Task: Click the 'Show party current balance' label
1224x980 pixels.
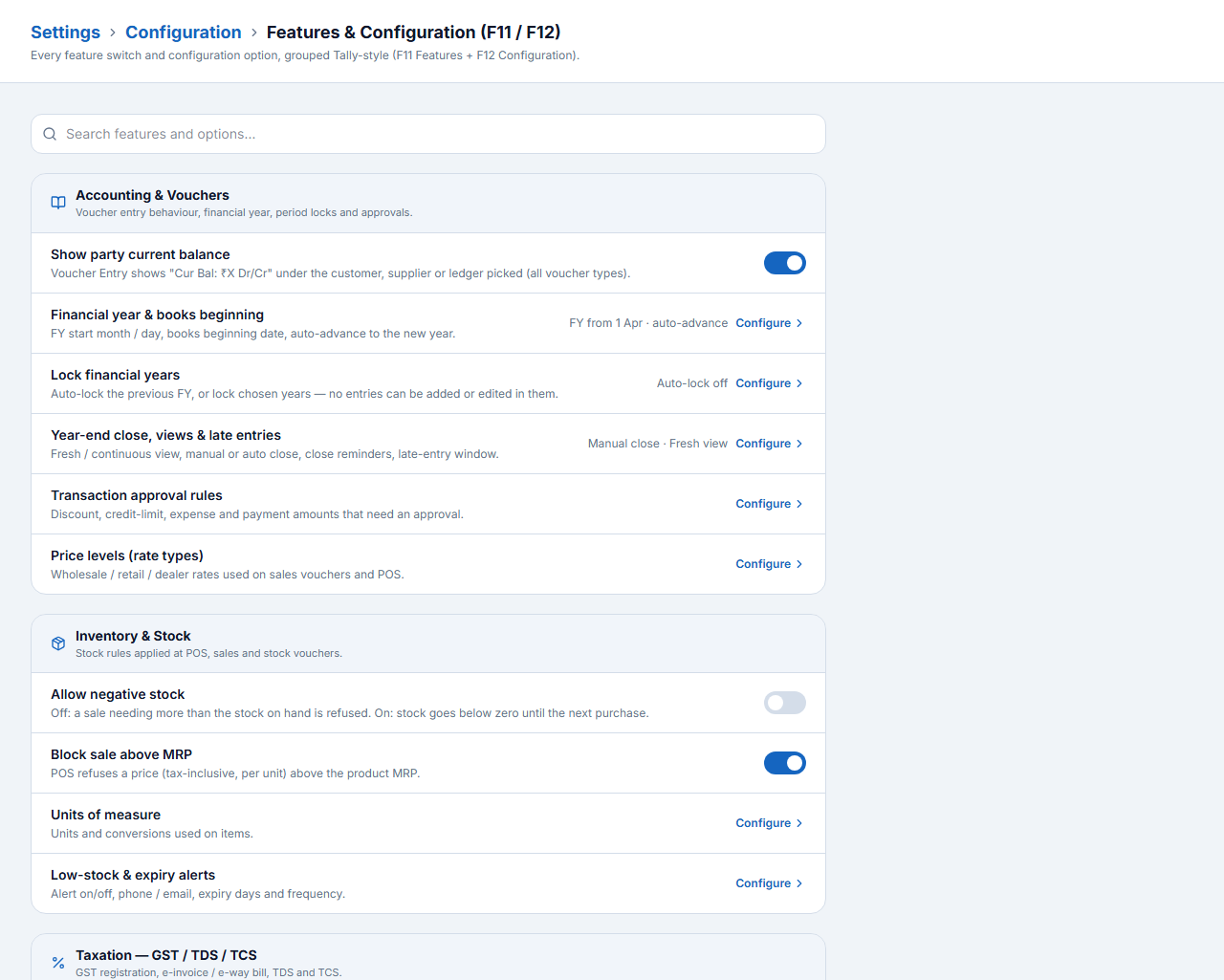Action: pos(141,254)
